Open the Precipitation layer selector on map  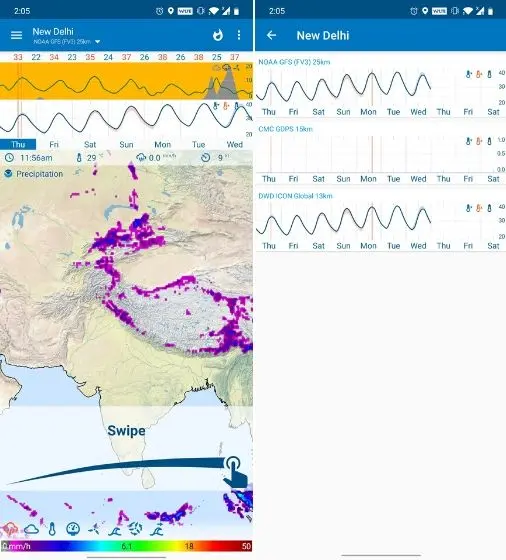coord(34,174)
